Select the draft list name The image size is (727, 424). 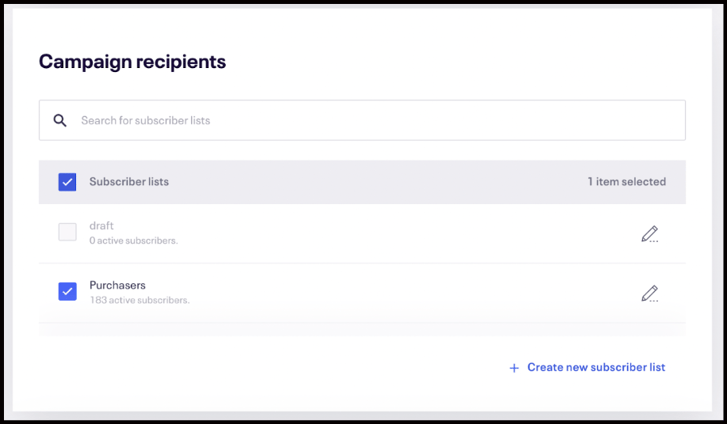pos(102,226)
